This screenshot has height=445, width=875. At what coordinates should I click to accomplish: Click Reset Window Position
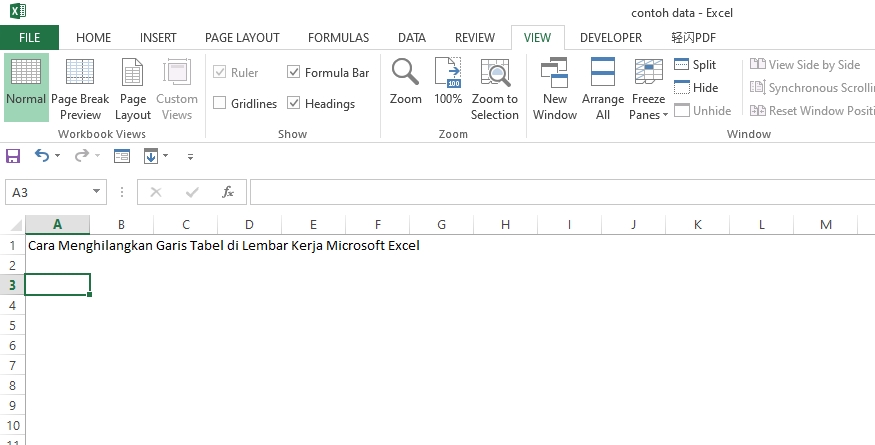click(812, 111)
